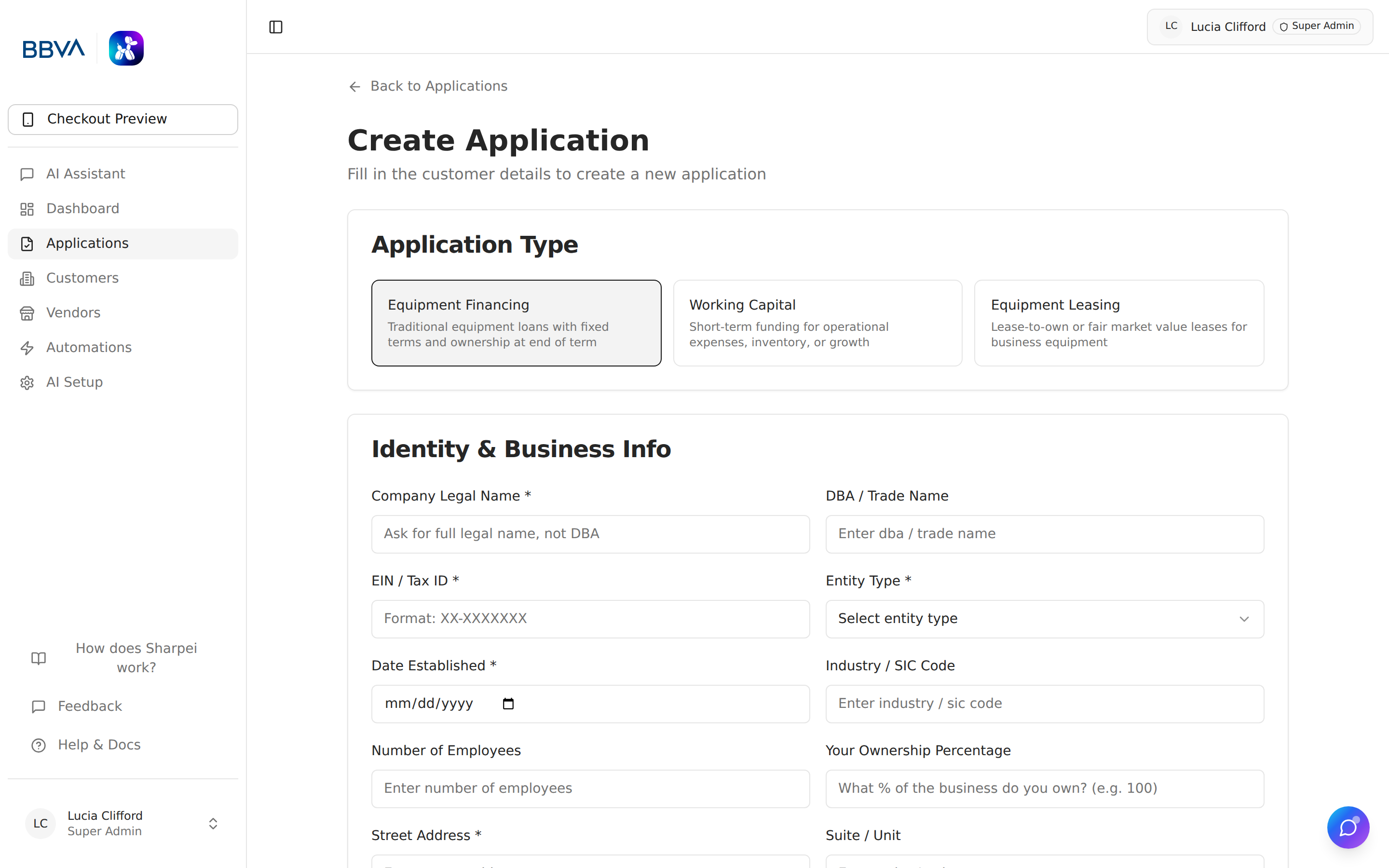Open the chat bubble in the bottom right corner
The image size is (1389, 868).
tap(1348, 827)
